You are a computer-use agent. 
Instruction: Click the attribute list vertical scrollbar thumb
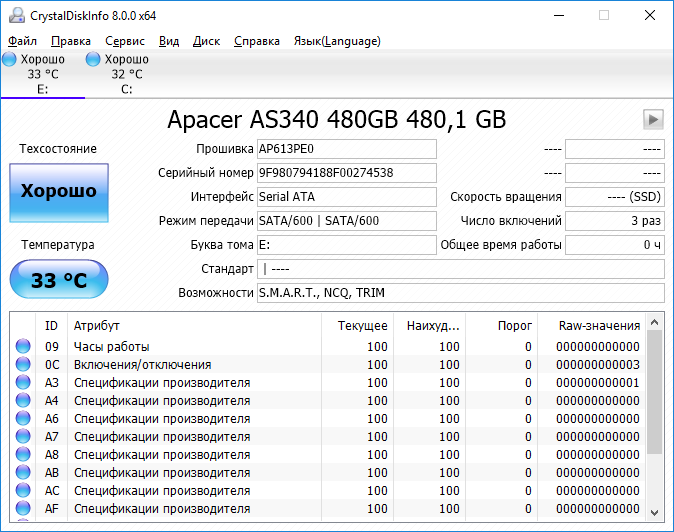point(655,393)
